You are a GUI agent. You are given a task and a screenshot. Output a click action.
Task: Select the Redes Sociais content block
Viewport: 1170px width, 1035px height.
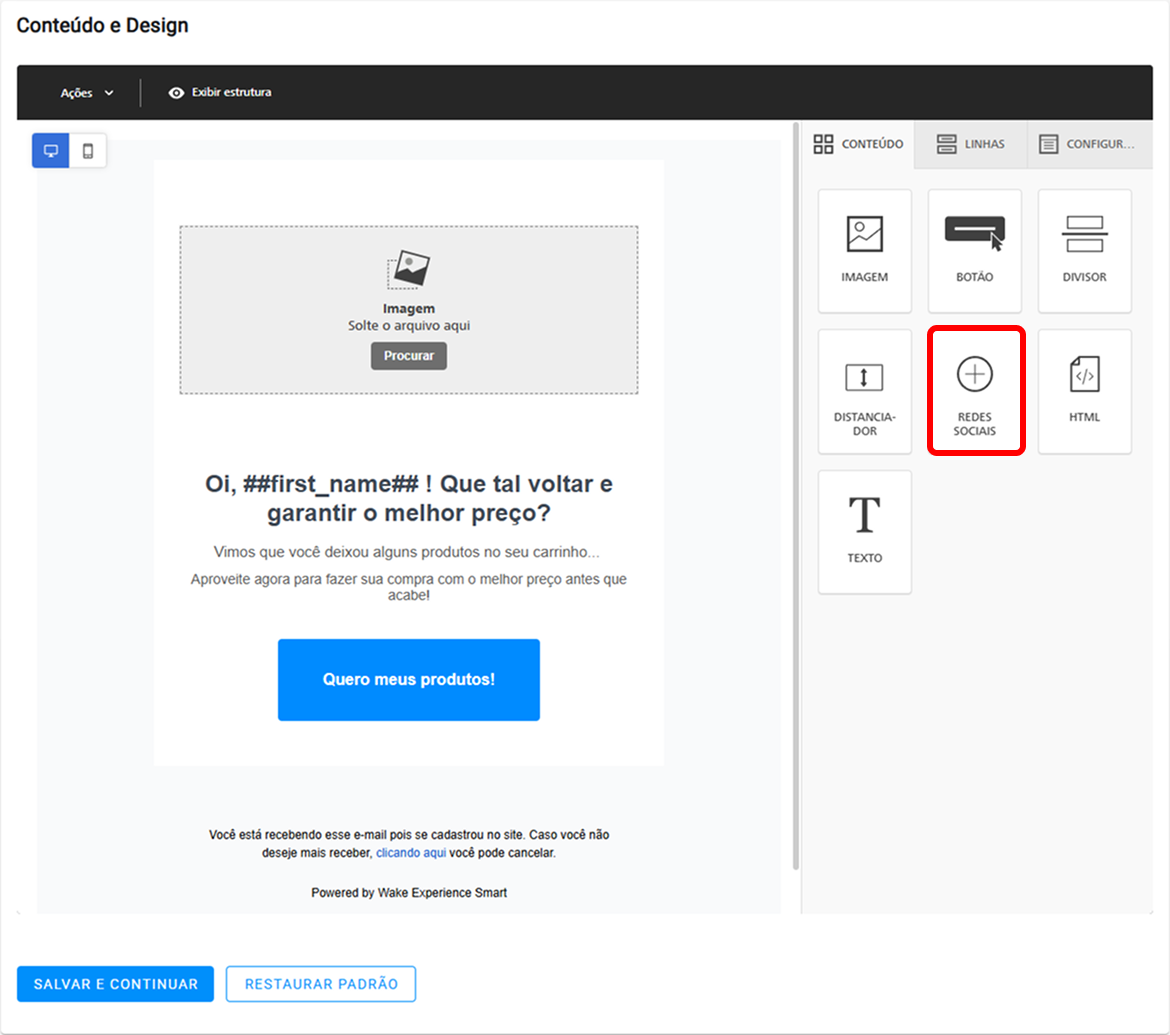point(975,391)
